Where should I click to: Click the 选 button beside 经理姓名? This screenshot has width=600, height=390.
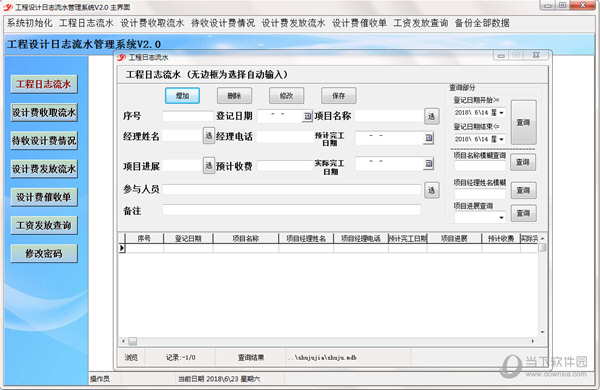209,135
